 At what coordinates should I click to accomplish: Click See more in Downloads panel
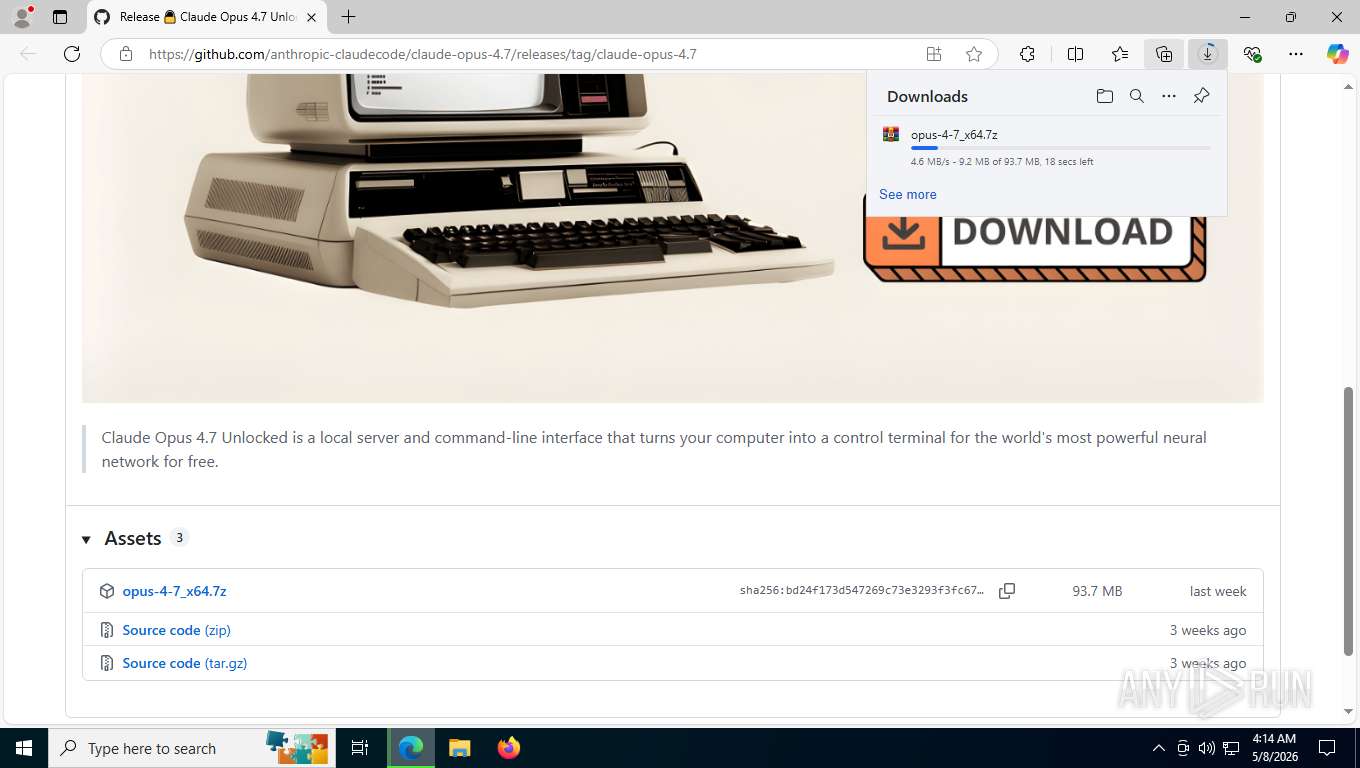tap(908, 194)
